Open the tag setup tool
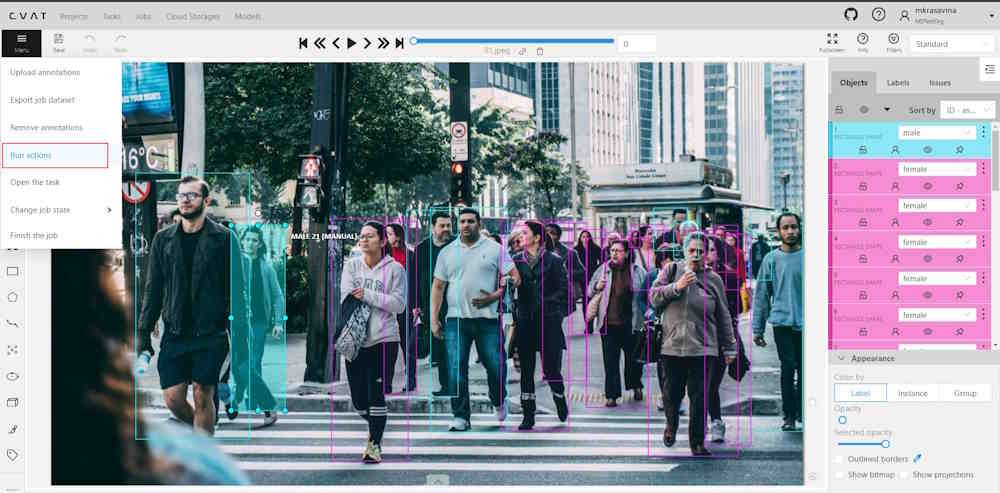The height and width of the screenshot is (493, 1000). tap(13, 455)
